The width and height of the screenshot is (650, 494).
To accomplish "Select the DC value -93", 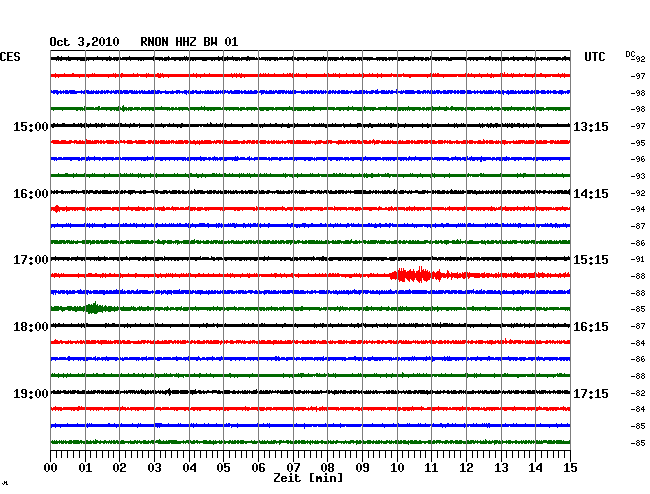I will tap(638, 176).
